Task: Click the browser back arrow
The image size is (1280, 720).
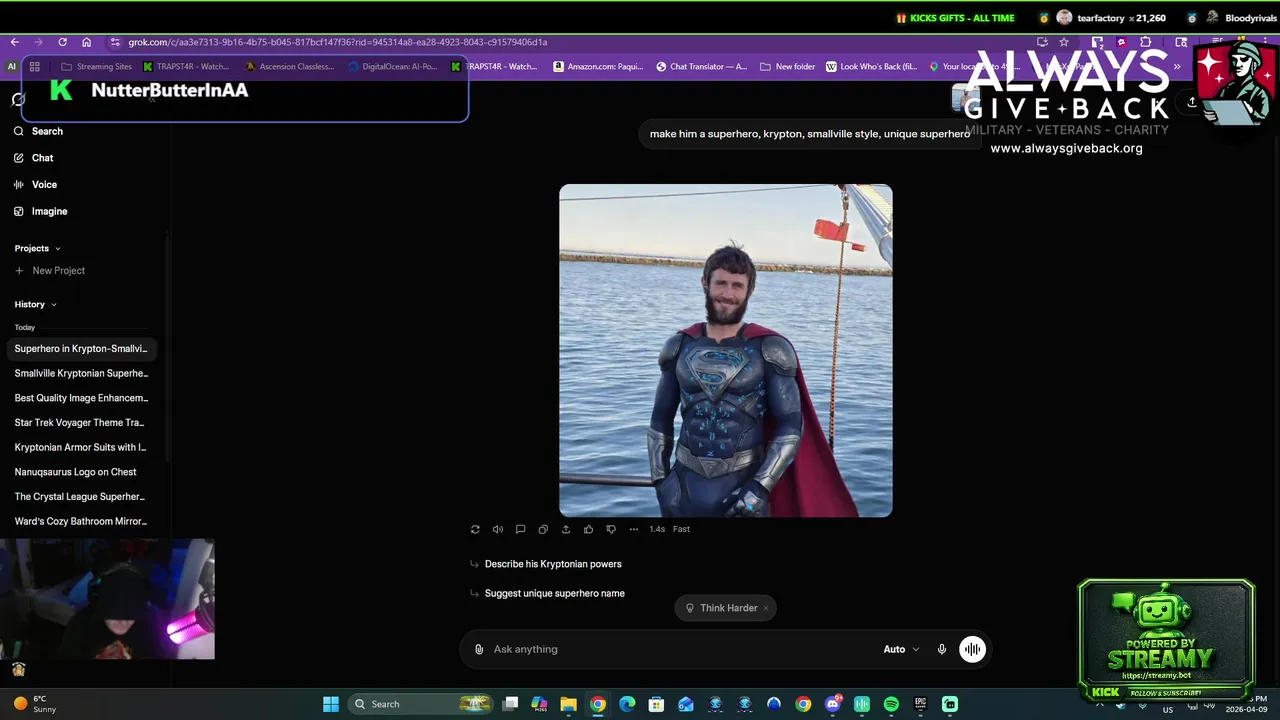Action: [x=14, y=42]
